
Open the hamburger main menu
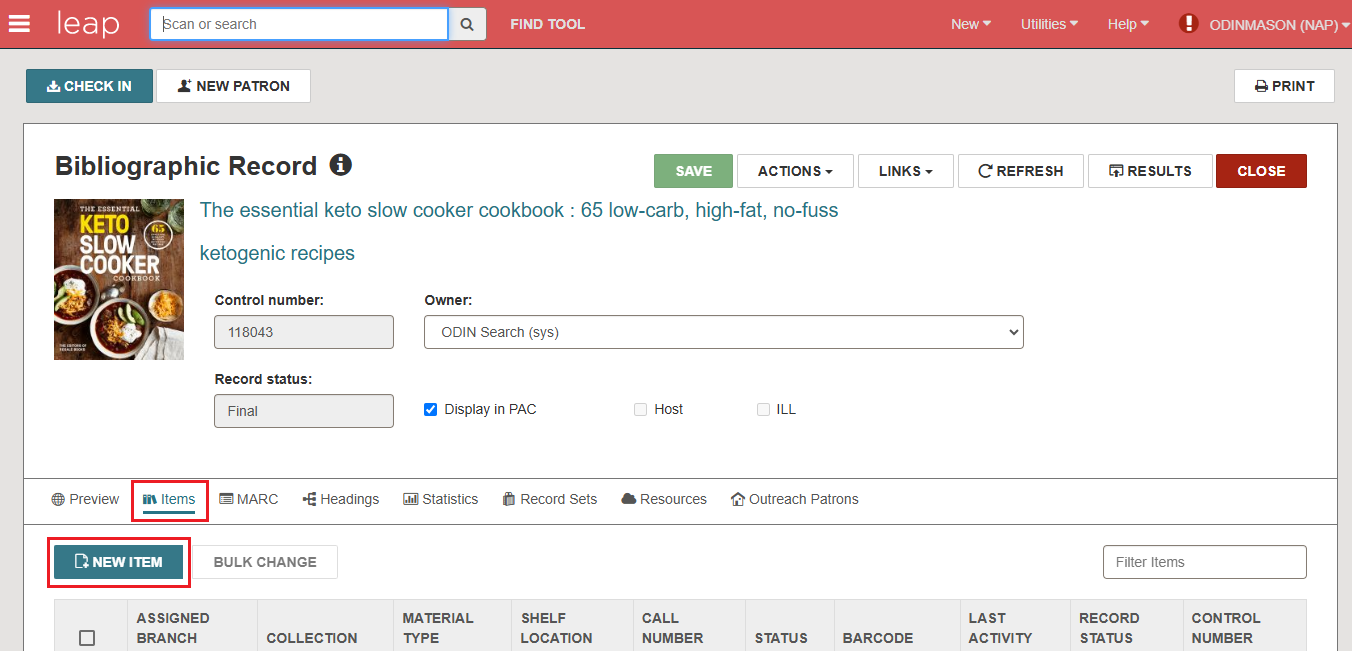(x=19, y=24)
